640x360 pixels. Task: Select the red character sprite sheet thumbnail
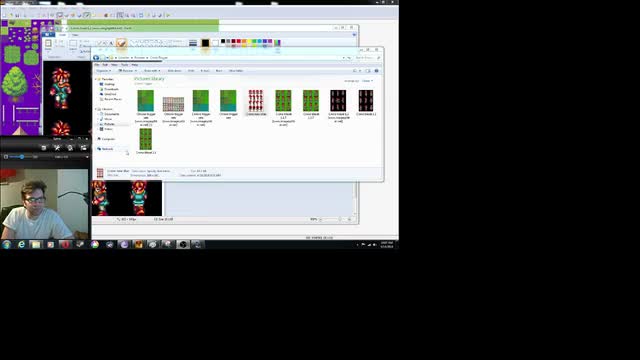pyautogui.click(x=256, y=100)
